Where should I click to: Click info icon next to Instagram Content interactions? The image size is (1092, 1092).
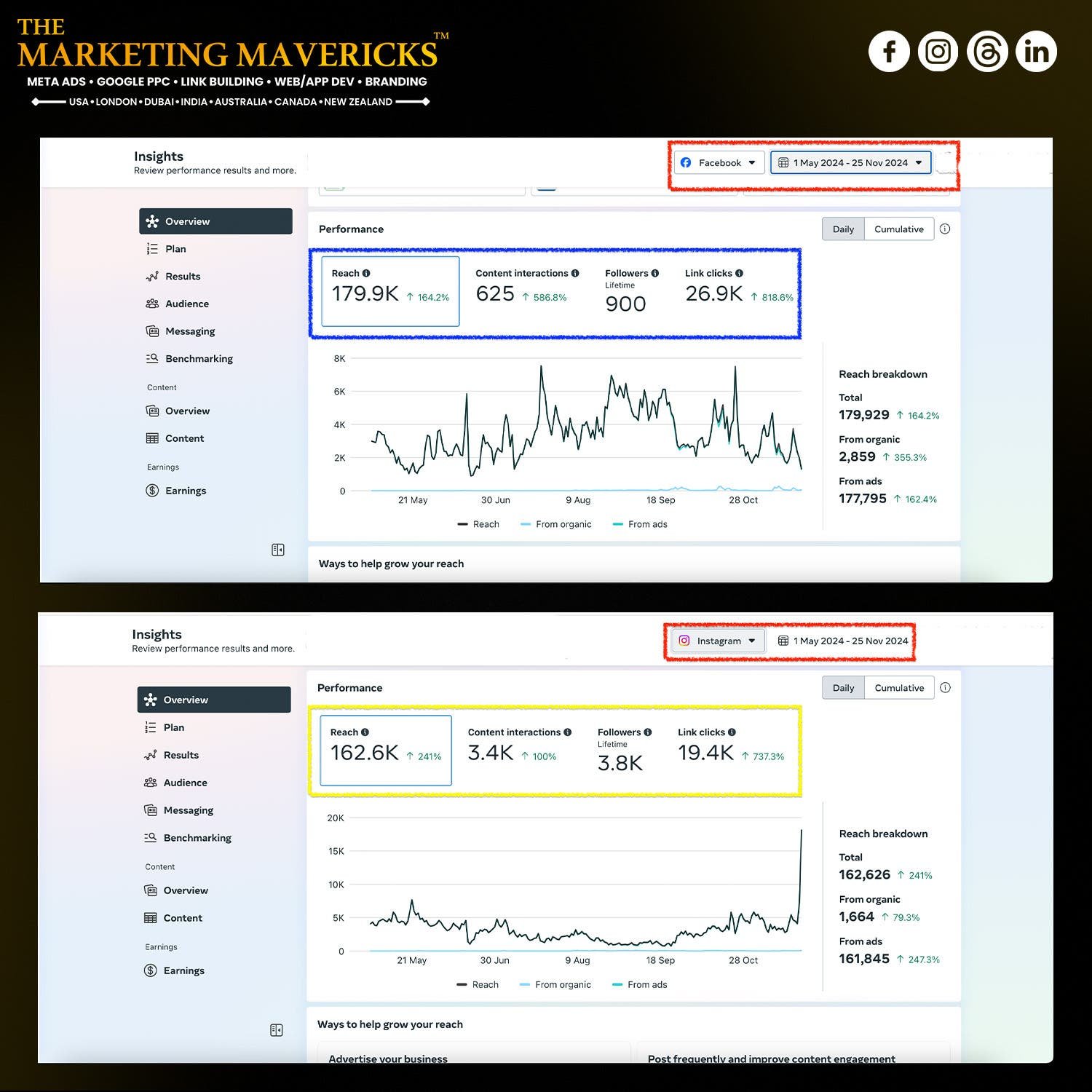[x=567, y=732]
